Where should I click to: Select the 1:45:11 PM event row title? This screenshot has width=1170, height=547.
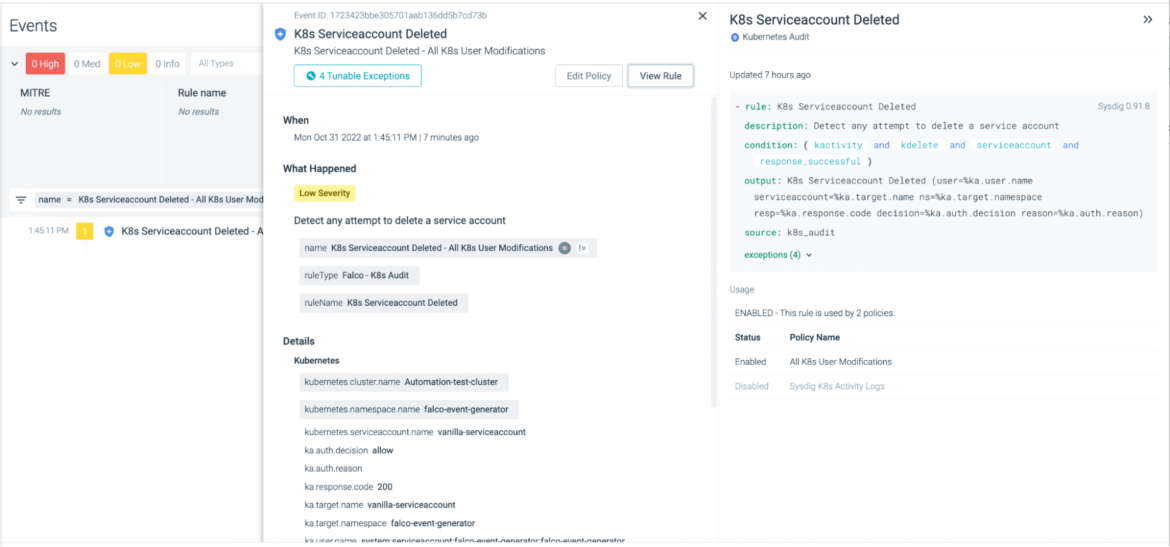point(192,231)
